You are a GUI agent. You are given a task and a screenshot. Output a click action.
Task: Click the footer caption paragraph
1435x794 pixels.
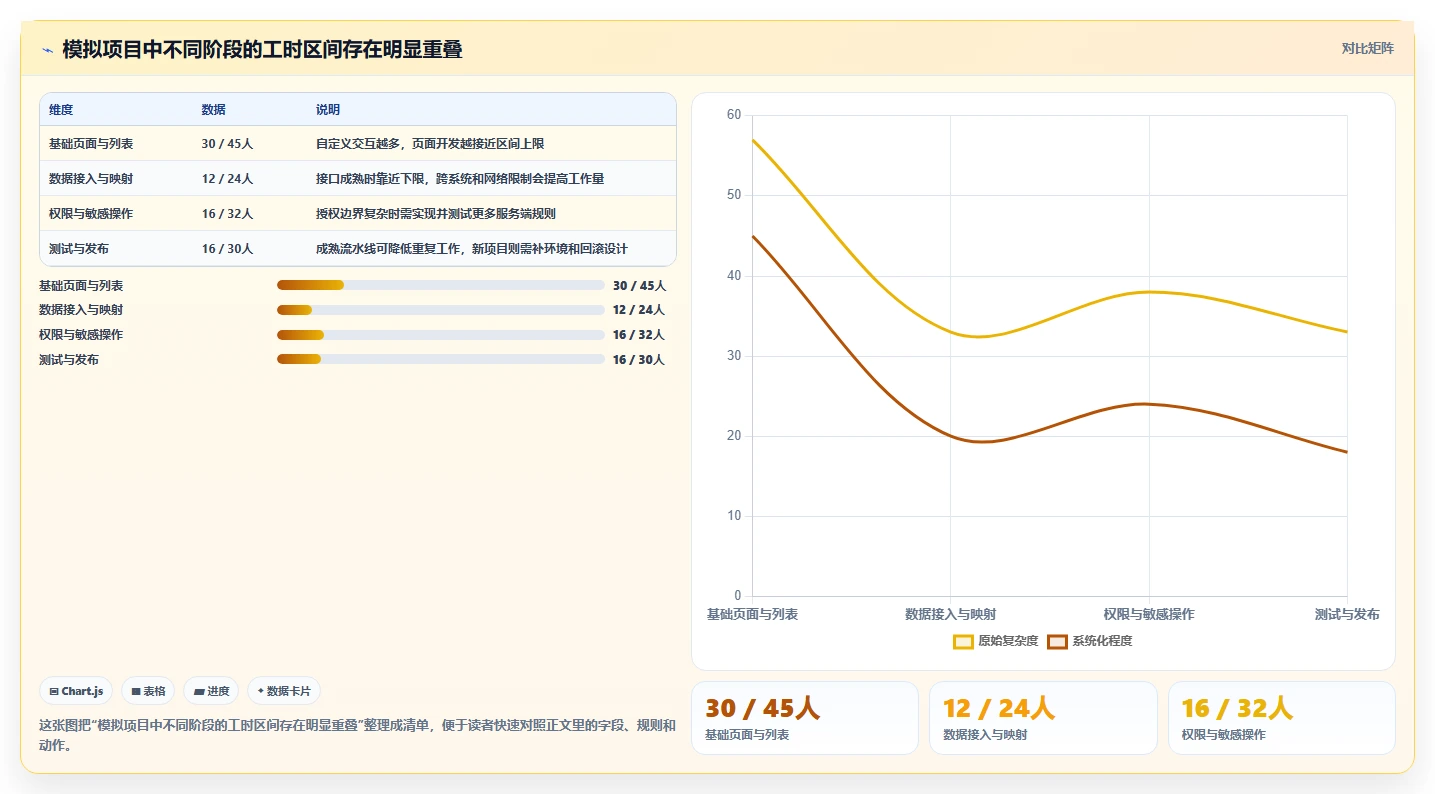[x=357, y=735]
